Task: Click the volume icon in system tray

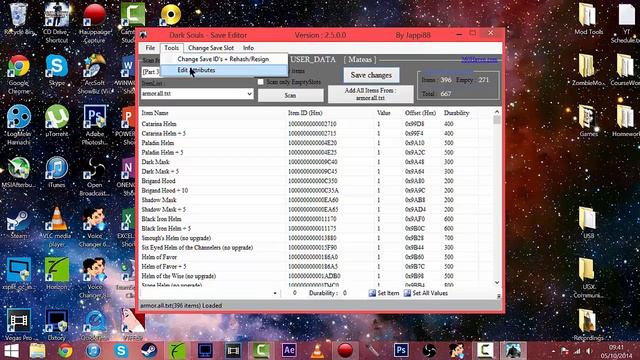Action: 589,351
